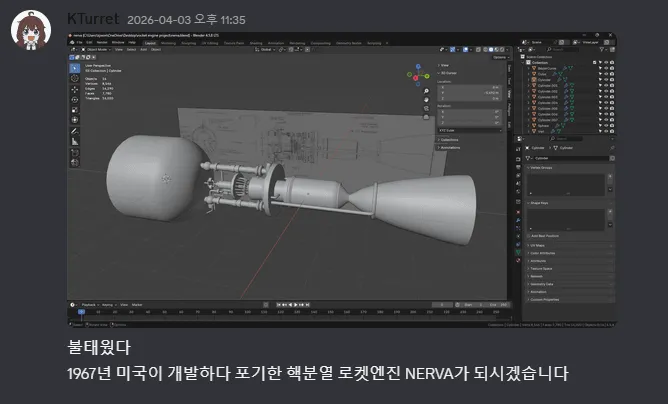The image size is (668, 404).
Task: Expand the View section in sidebar
Action: (443, 65)
